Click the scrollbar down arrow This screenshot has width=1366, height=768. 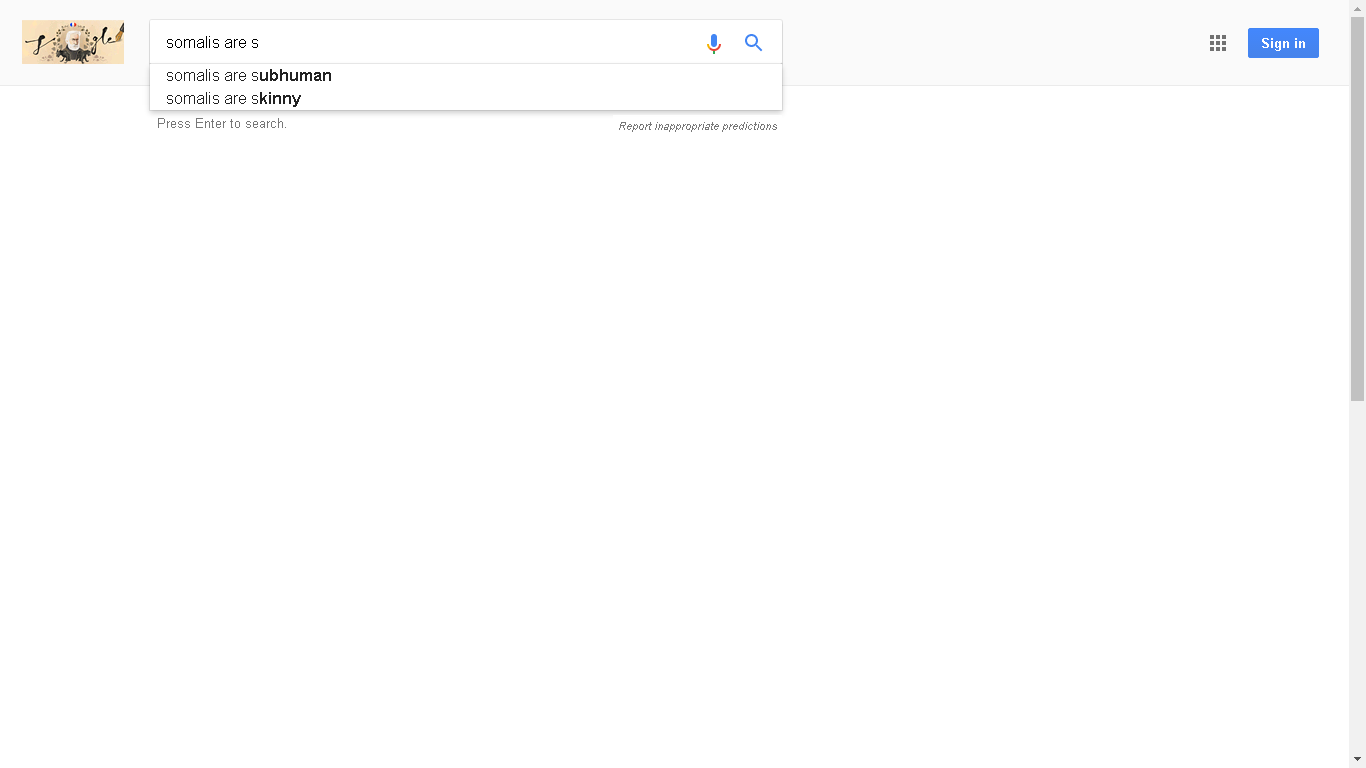[1357, 760]
